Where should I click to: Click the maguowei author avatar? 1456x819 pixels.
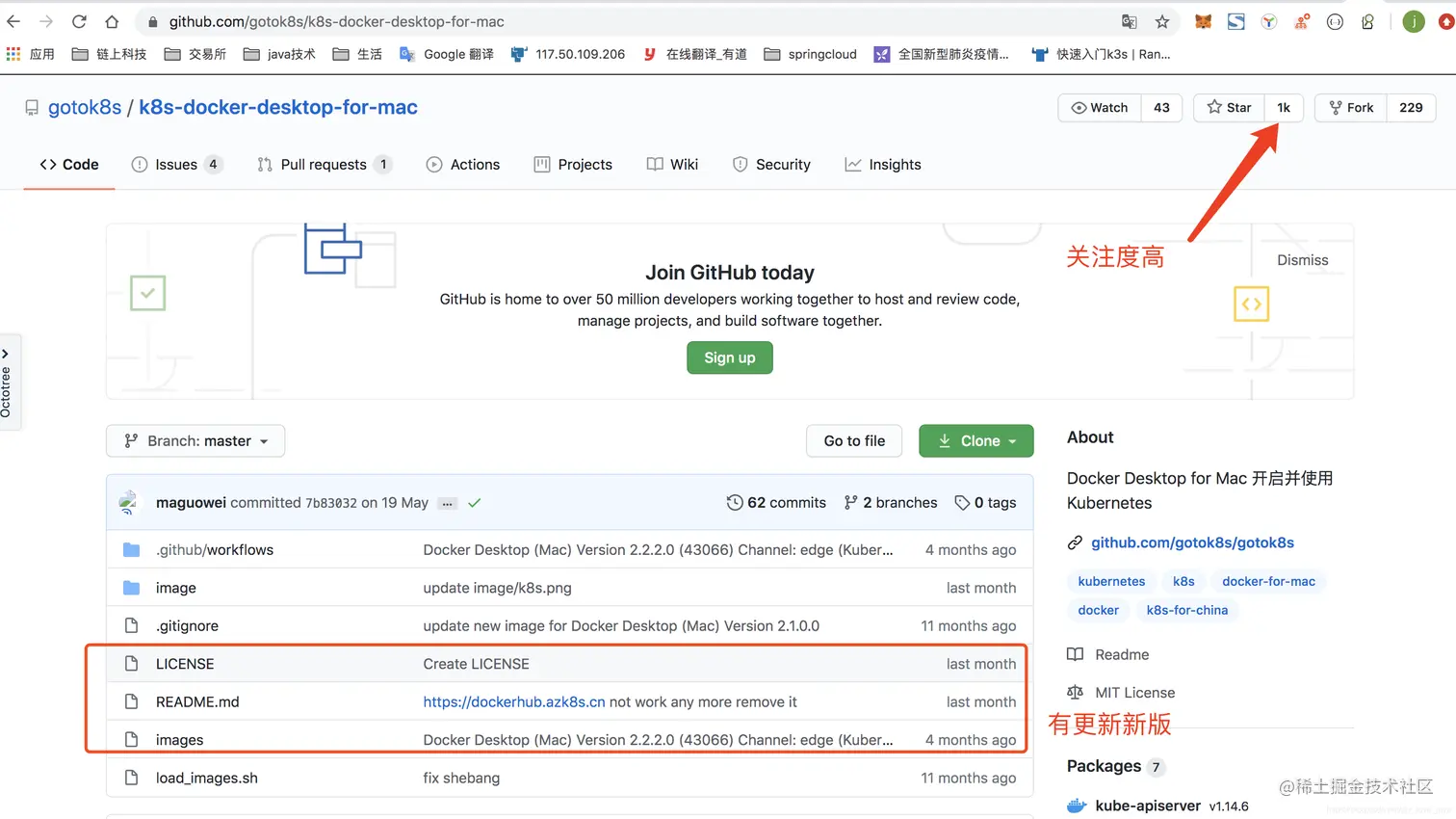(x=129, y=503)
